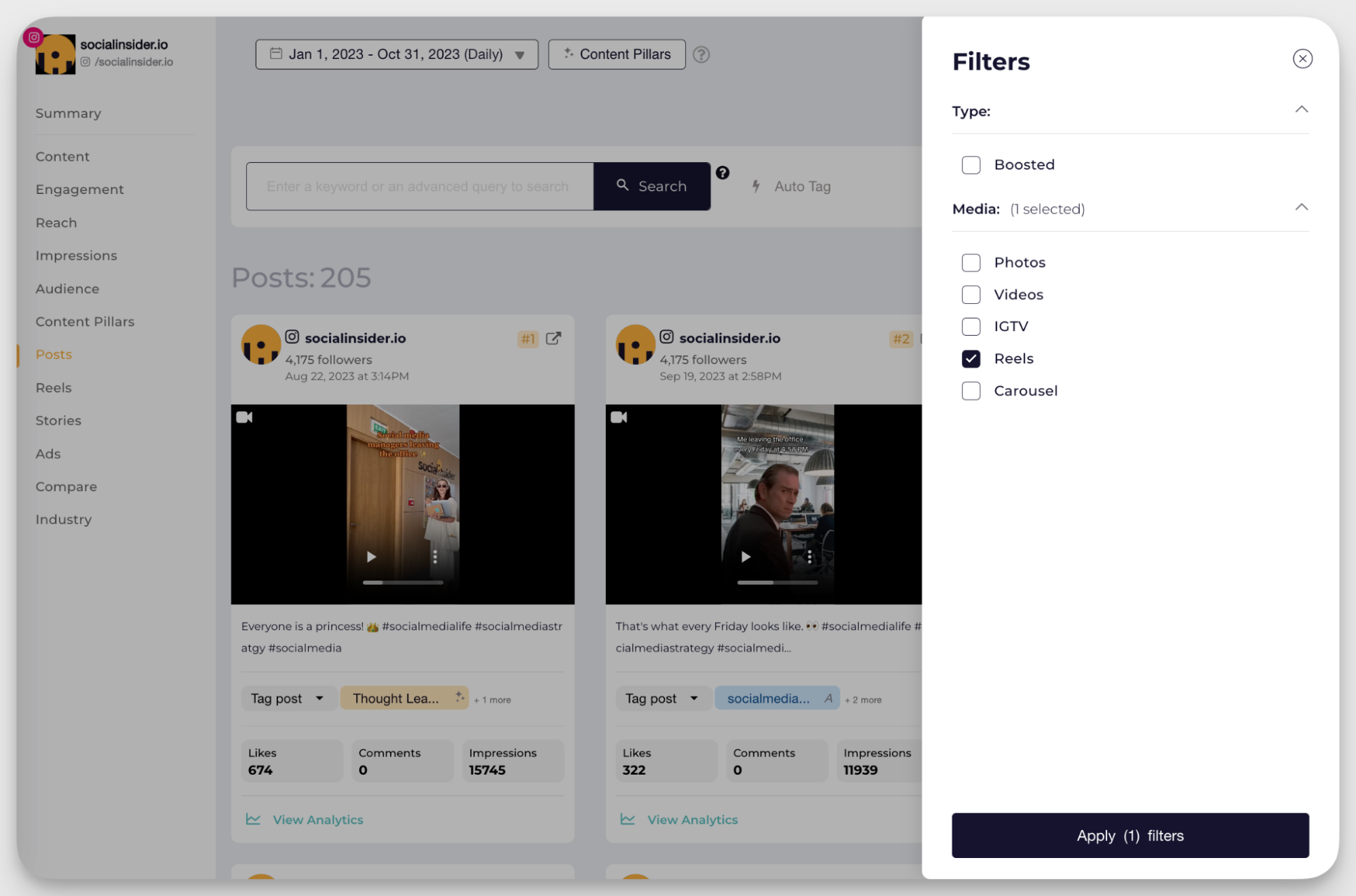
Task: Open the Ads section
Action: point(48,454)
